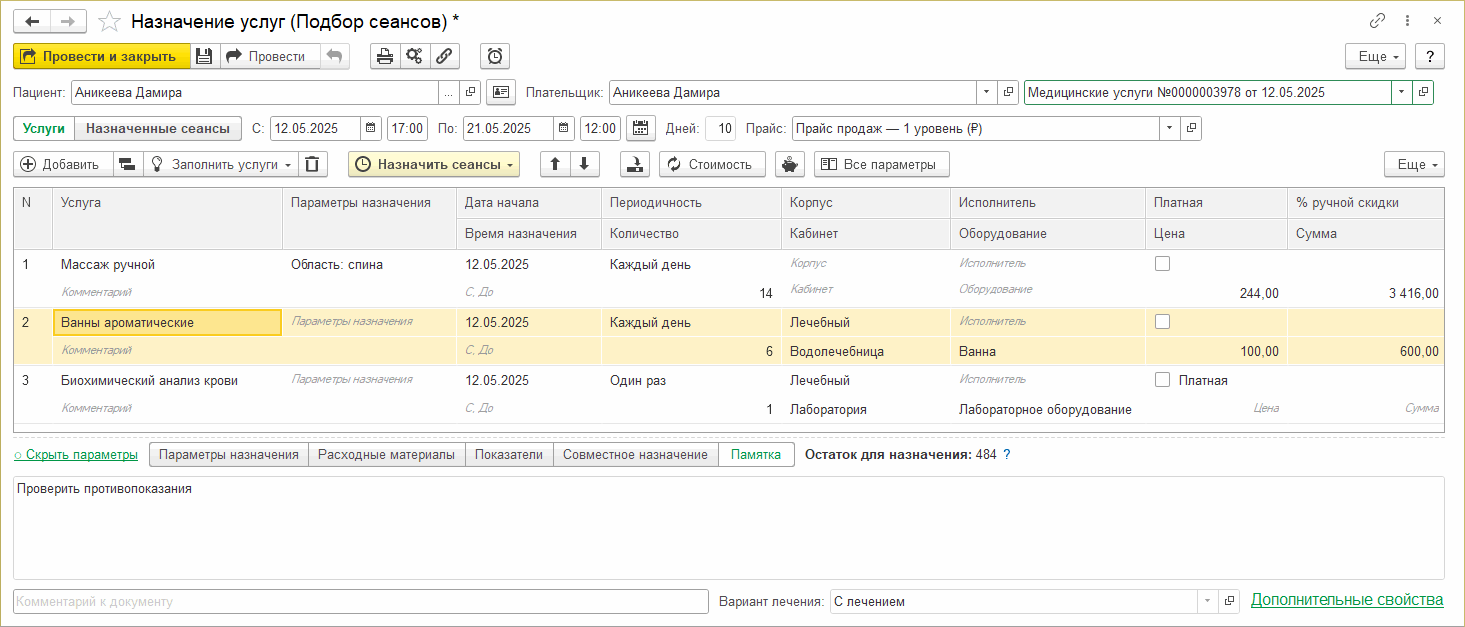Toggle Платная checkbox for Ванны ароматические
The height and width of the screenshot is (627, 1465).
1162,322
